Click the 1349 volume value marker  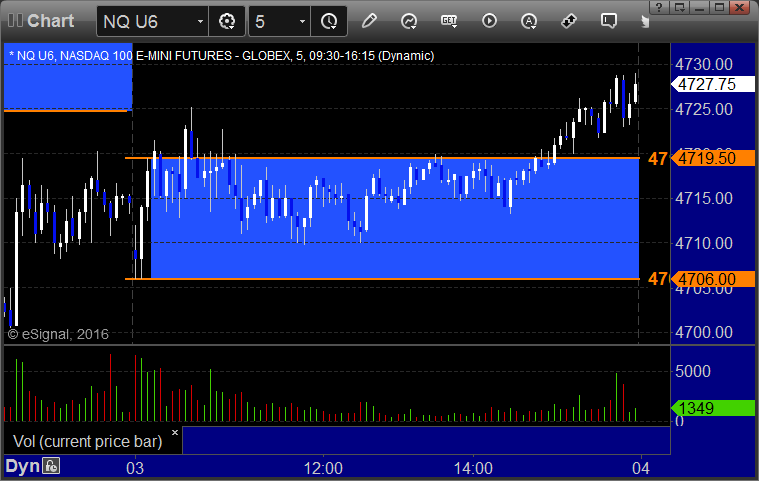point(713,408)
